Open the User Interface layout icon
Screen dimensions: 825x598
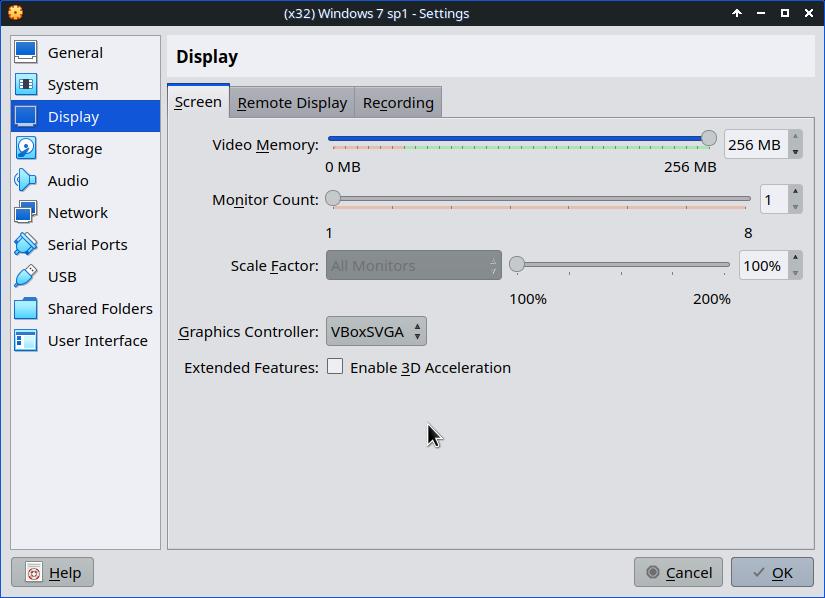coord(25,341)
